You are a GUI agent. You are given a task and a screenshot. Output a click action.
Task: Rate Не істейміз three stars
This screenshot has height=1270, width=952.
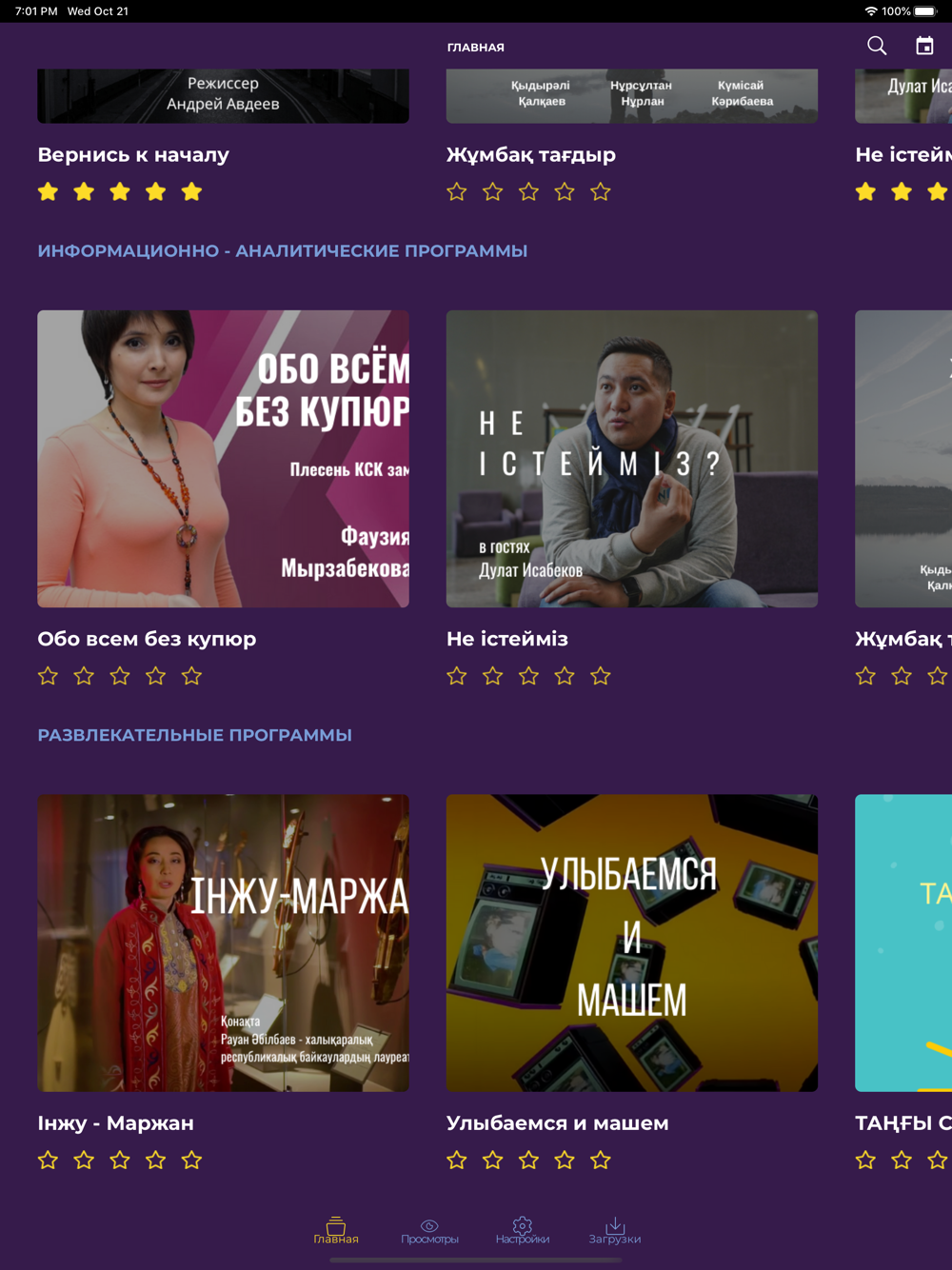click(x=528, y=676)
